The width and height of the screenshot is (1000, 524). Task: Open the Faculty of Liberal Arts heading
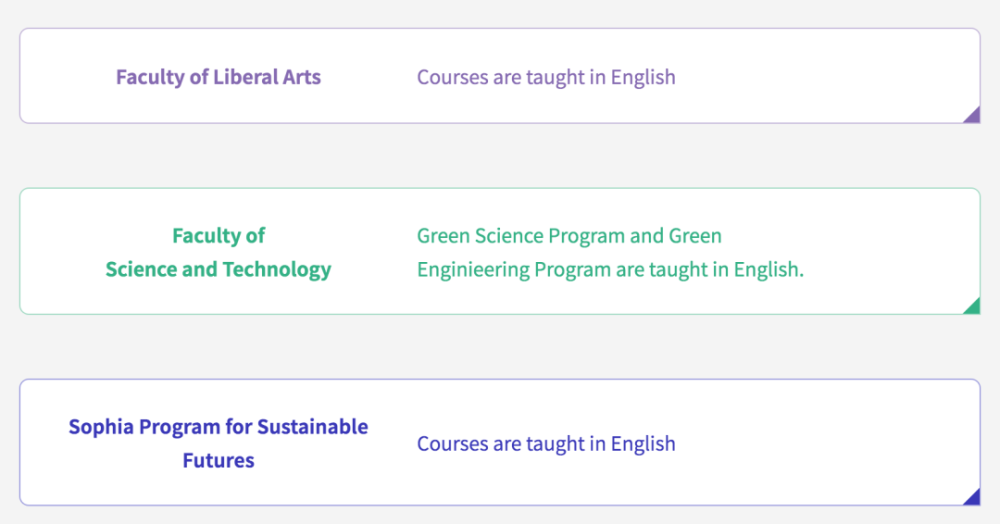(218, 76)
